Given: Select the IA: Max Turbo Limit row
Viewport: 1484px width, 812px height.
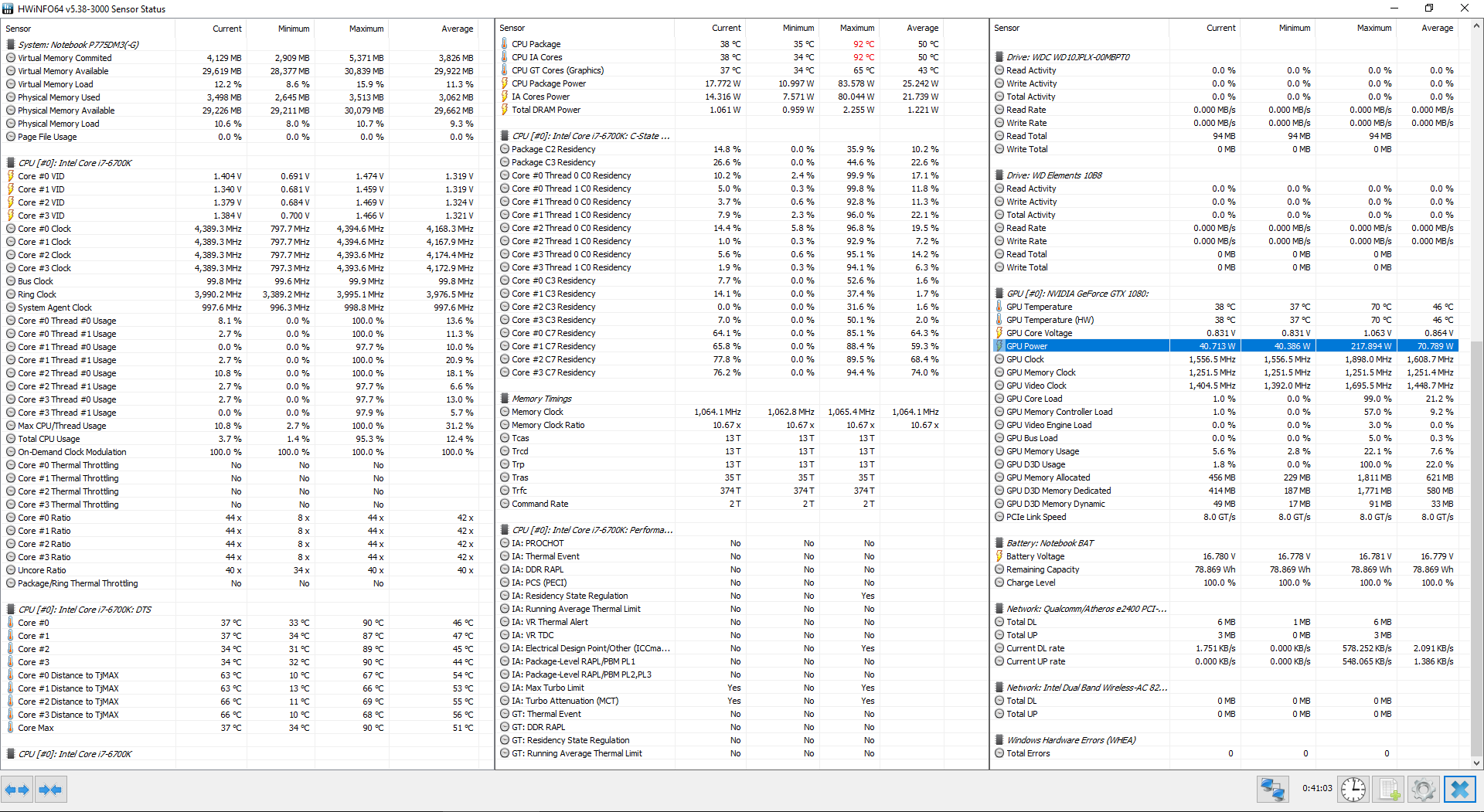Looking at the screenshot, I should [x=720, y=688].
